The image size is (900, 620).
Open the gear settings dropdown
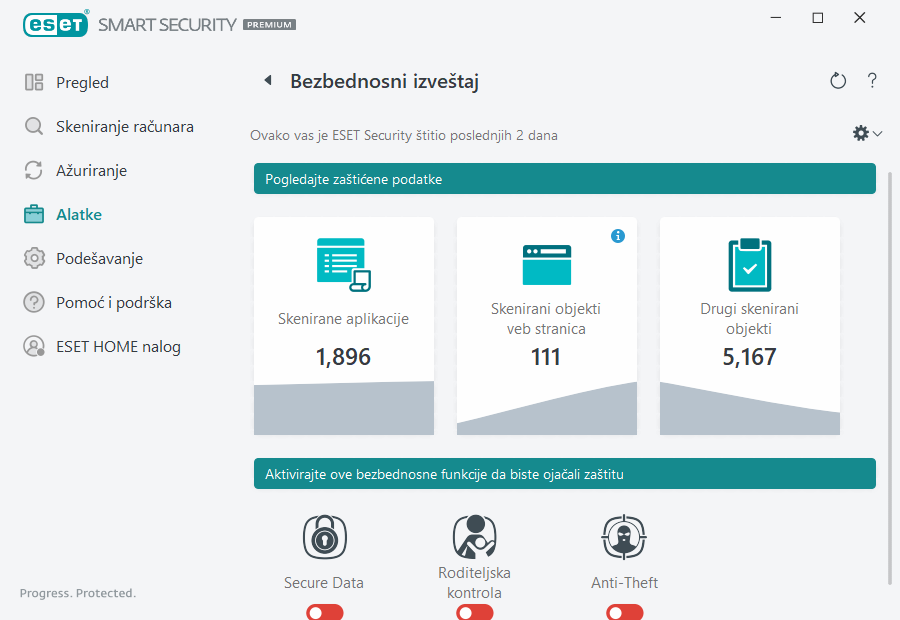coord(866,132)
